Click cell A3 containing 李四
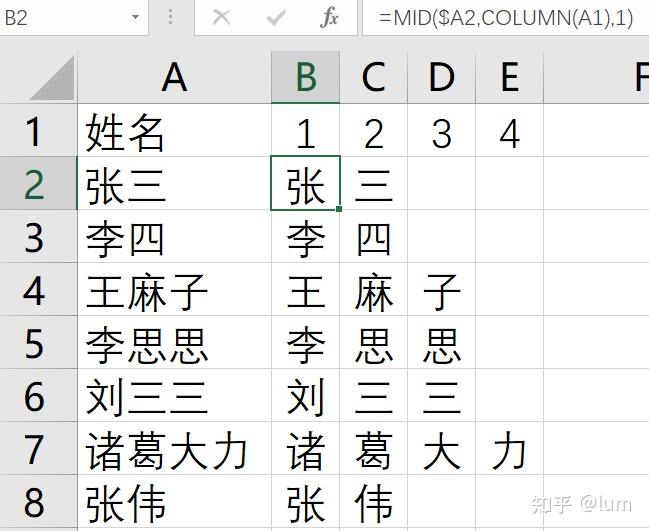649x531 pixels. [x=174, y=236]
